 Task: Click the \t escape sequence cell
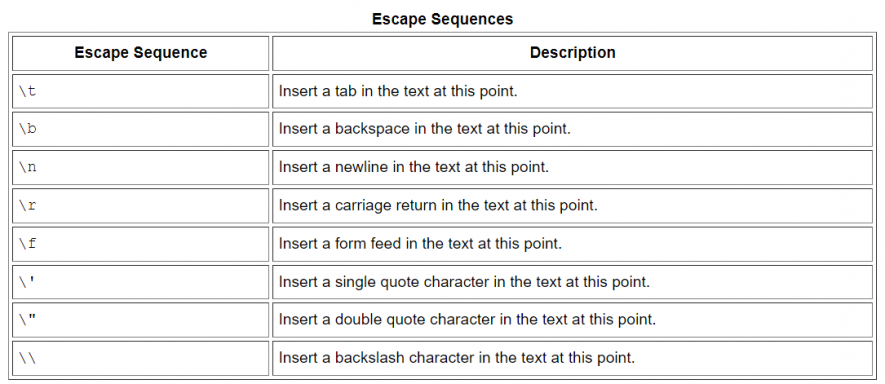pyautogui.click(x=141, y=91)
